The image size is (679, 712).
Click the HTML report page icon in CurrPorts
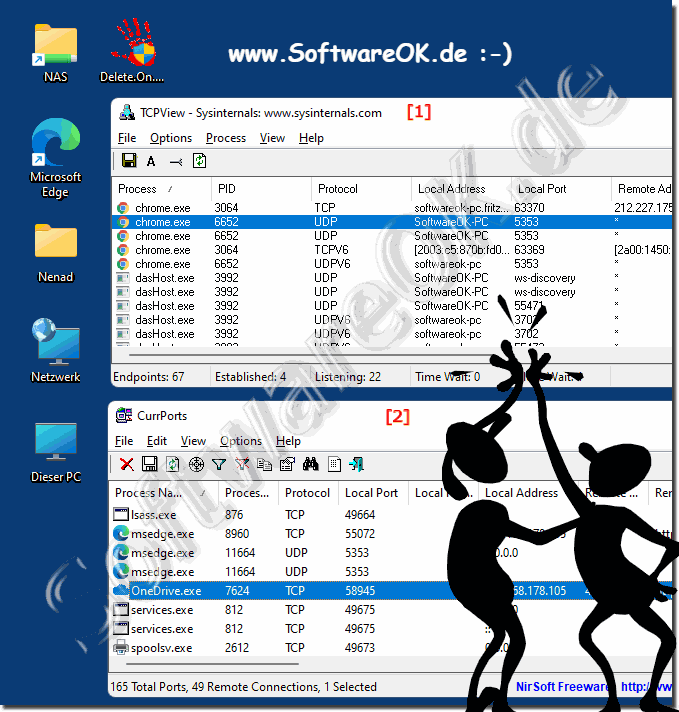point(334,464)
